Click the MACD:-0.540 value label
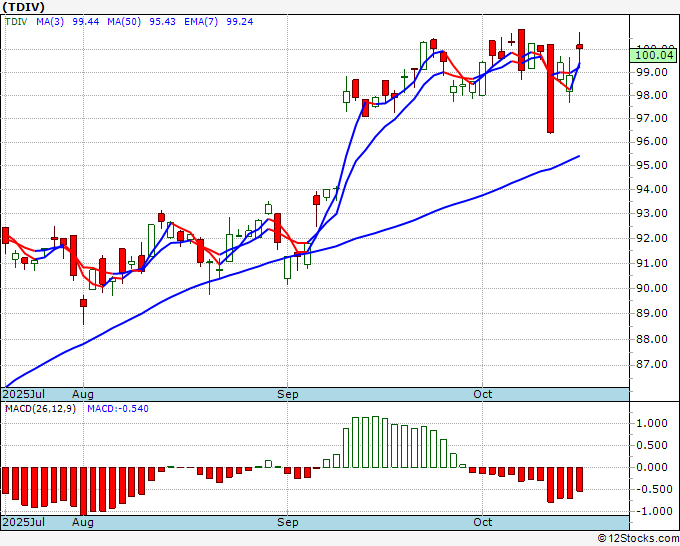680x546 pixels. tap(118, 409)
